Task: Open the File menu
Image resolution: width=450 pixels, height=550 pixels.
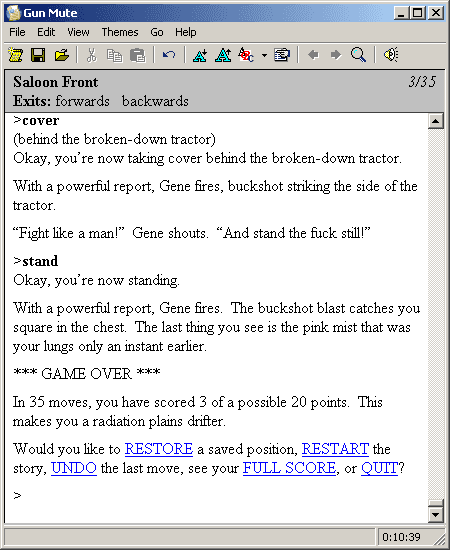Action: (17, 32)
